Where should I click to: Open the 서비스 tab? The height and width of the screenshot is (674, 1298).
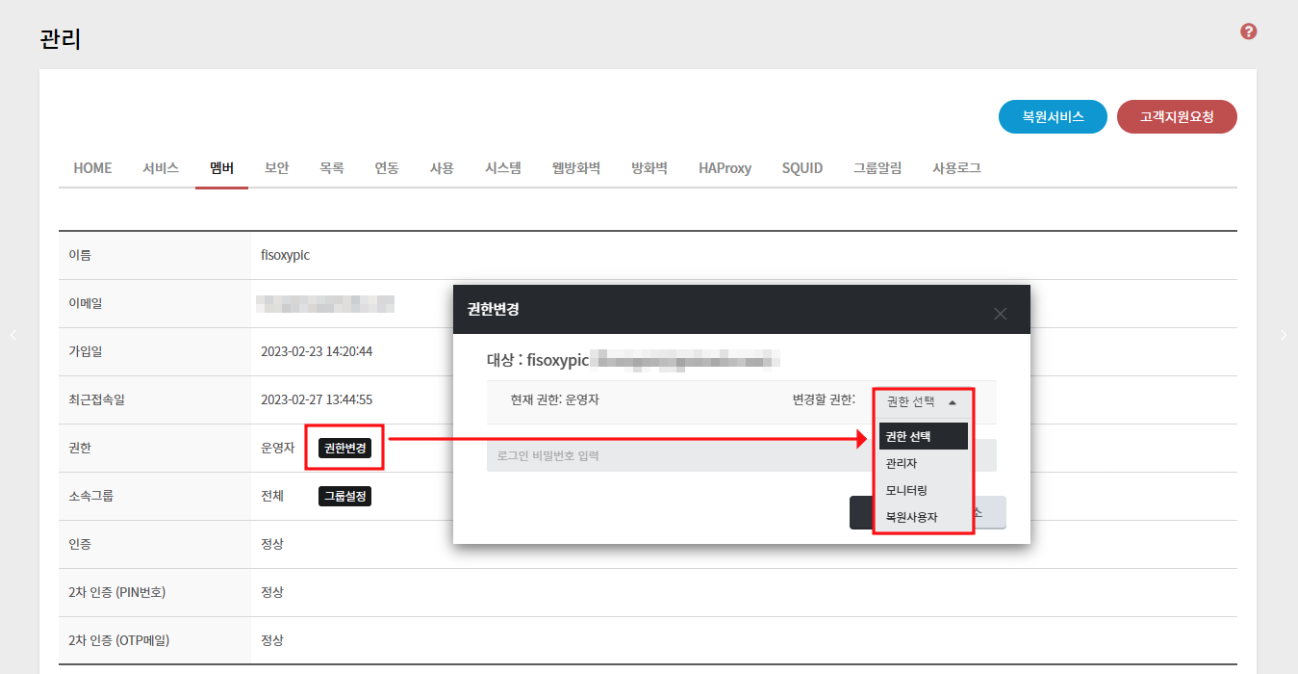(x=160, y=168)
